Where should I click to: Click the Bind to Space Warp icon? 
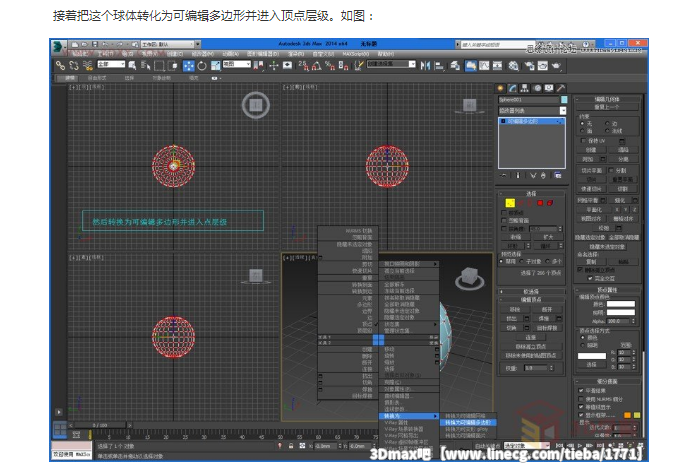[x=88, y=66]
